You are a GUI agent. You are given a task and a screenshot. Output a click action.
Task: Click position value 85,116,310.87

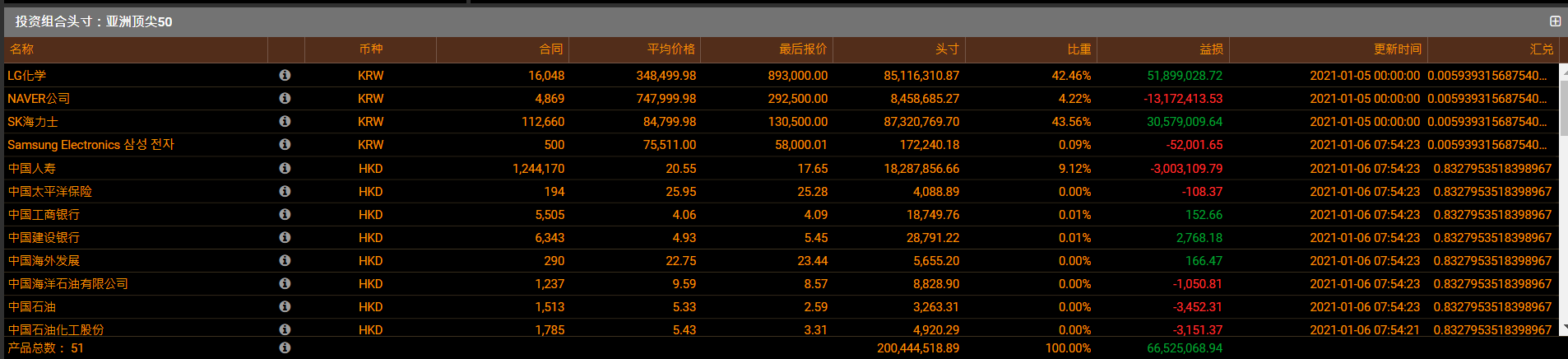point(921,75)
